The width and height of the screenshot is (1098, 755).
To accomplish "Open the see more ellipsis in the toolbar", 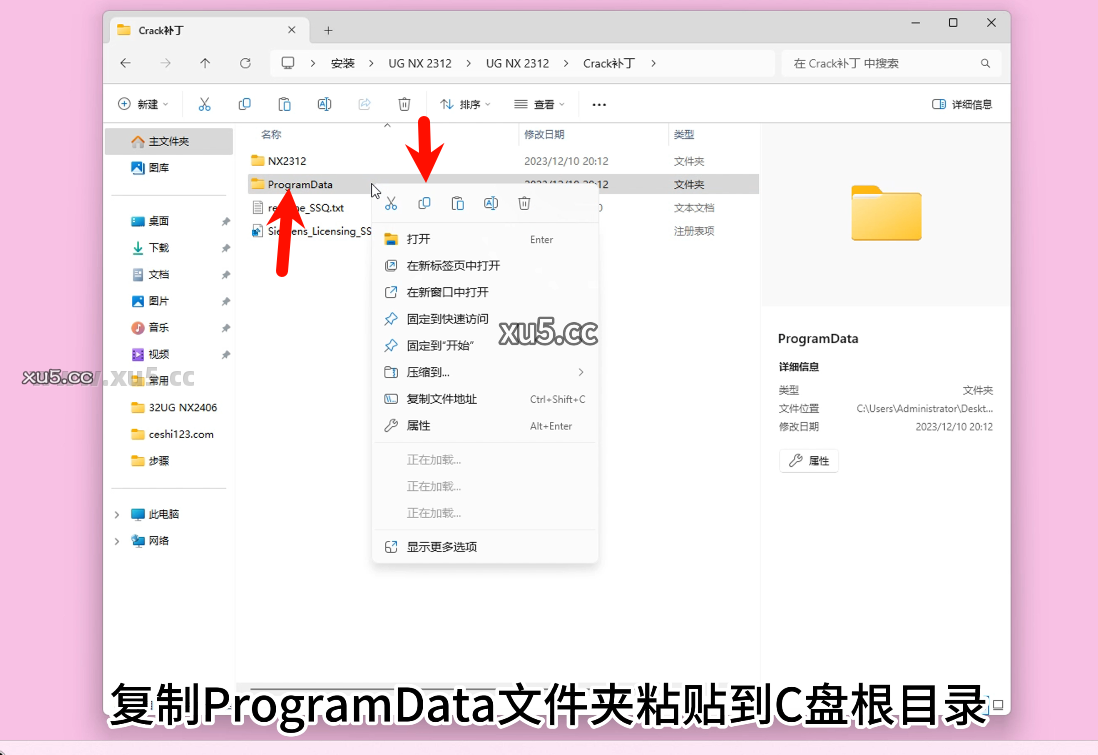I will [x=599, y=103].
